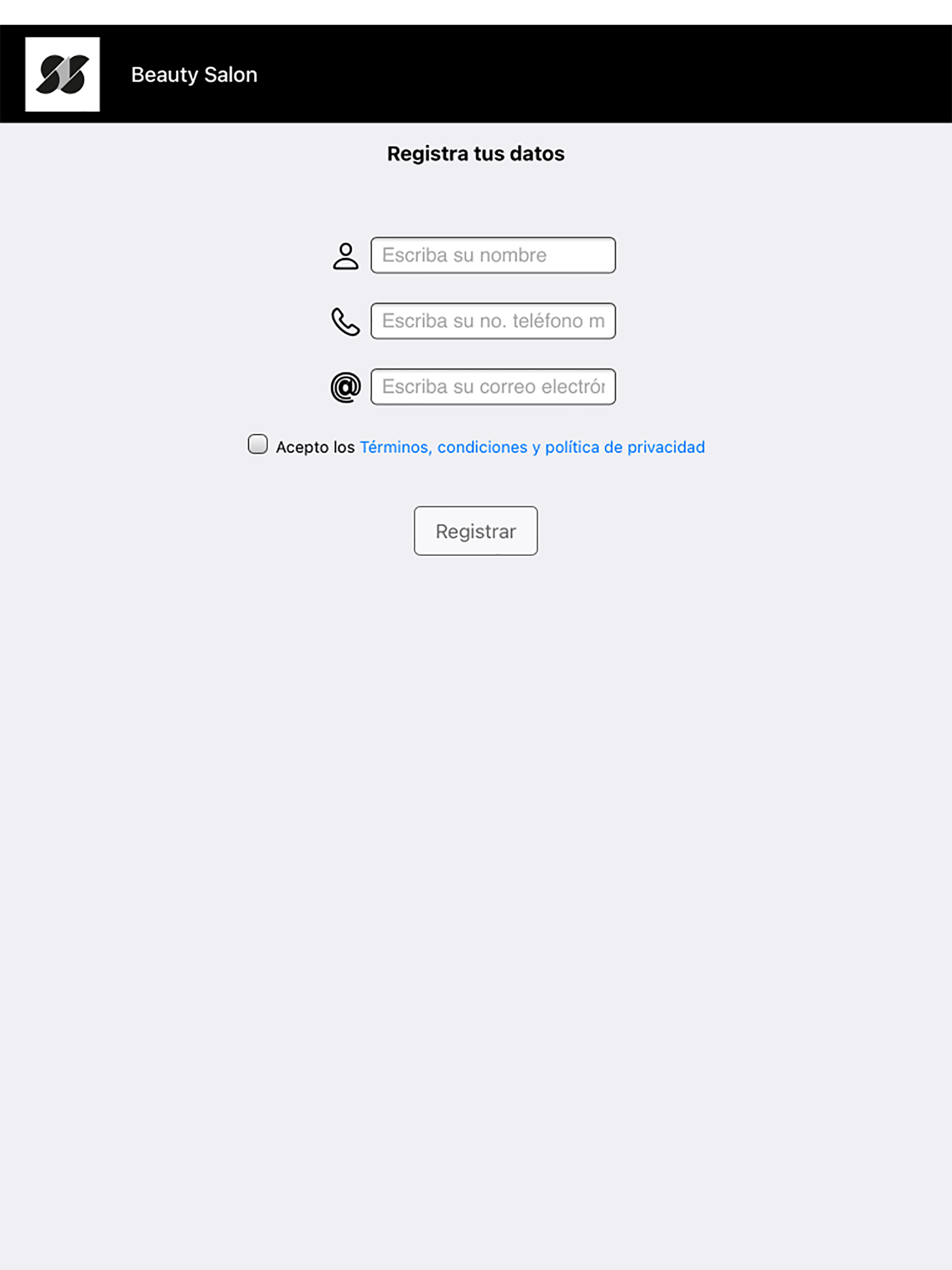Click the word "política" in the blue link
The image size is (952, 1270).
tap(572, 447)
